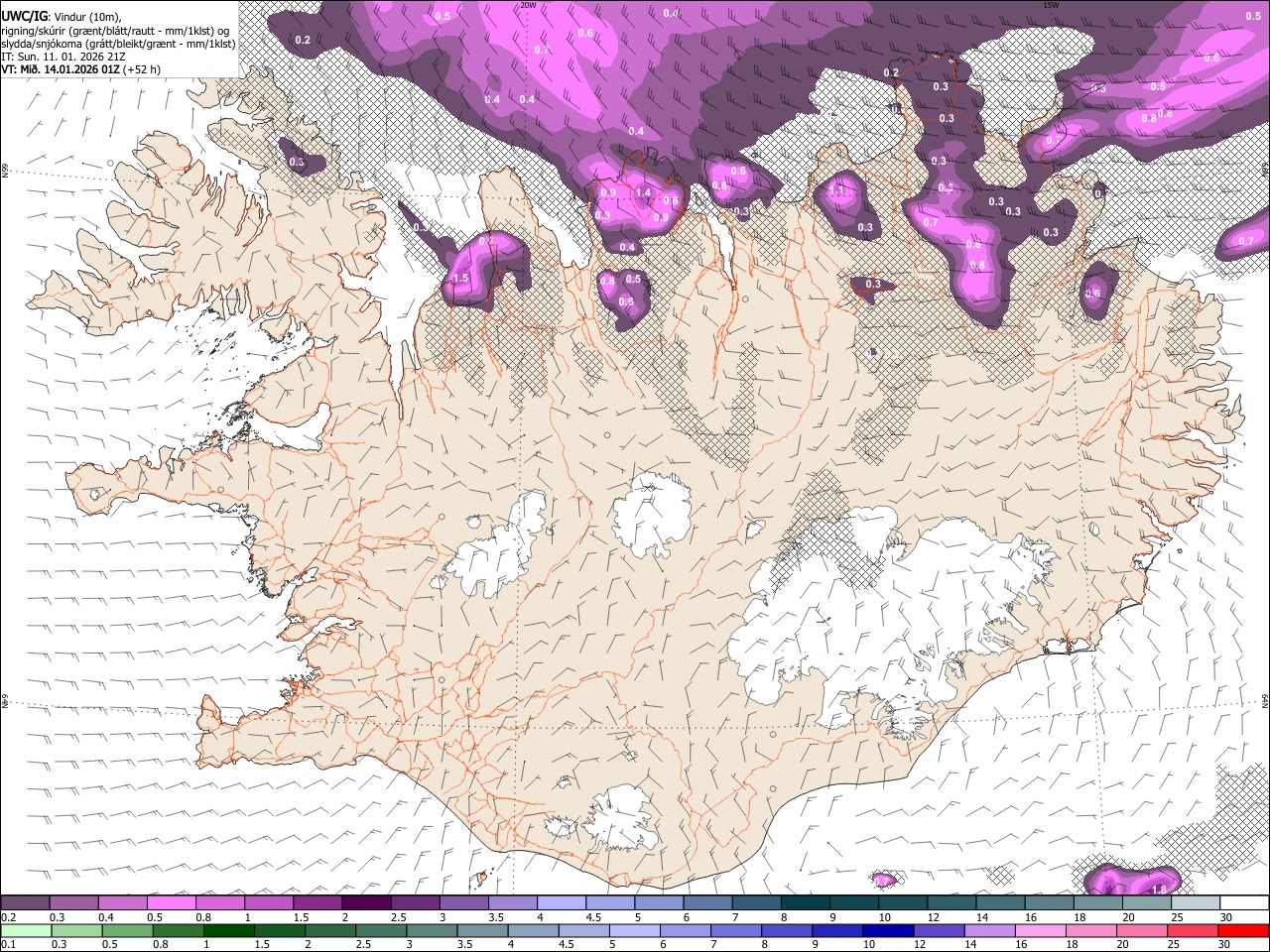Click the darkest purple swatch labeled 2

tap(365, 902)
